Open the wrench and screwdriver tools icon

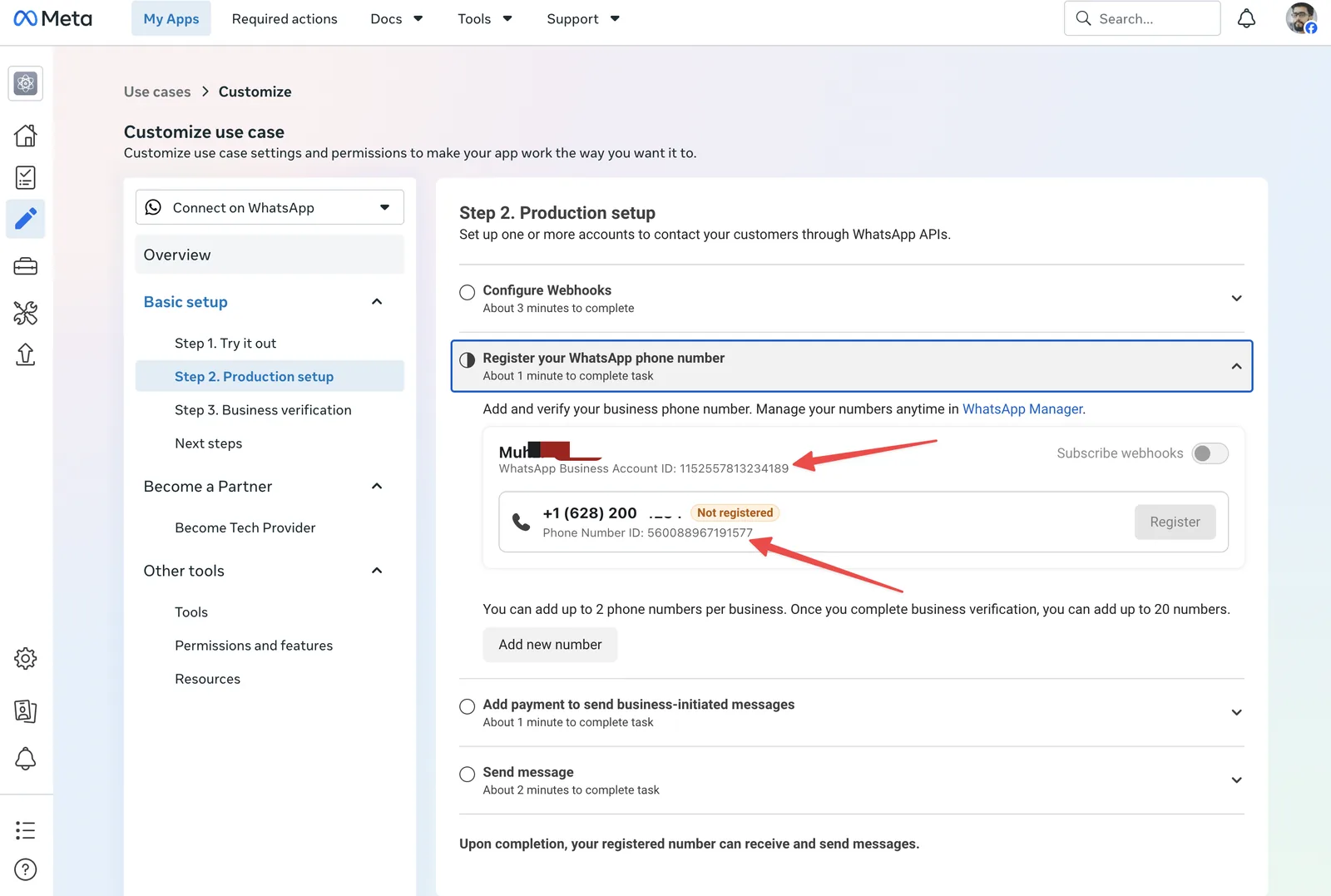26,313
